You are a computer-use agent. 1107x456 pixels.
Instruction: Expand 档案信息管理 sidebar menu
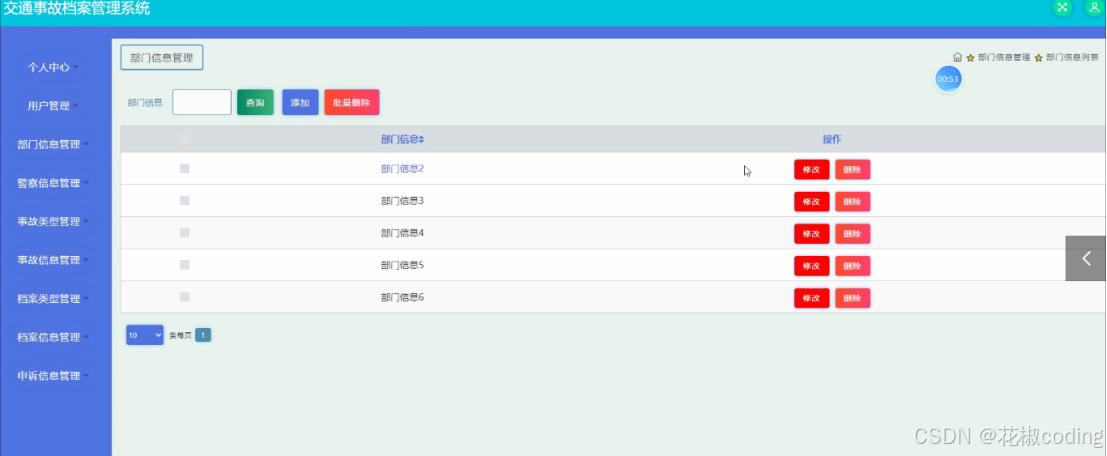53,337
